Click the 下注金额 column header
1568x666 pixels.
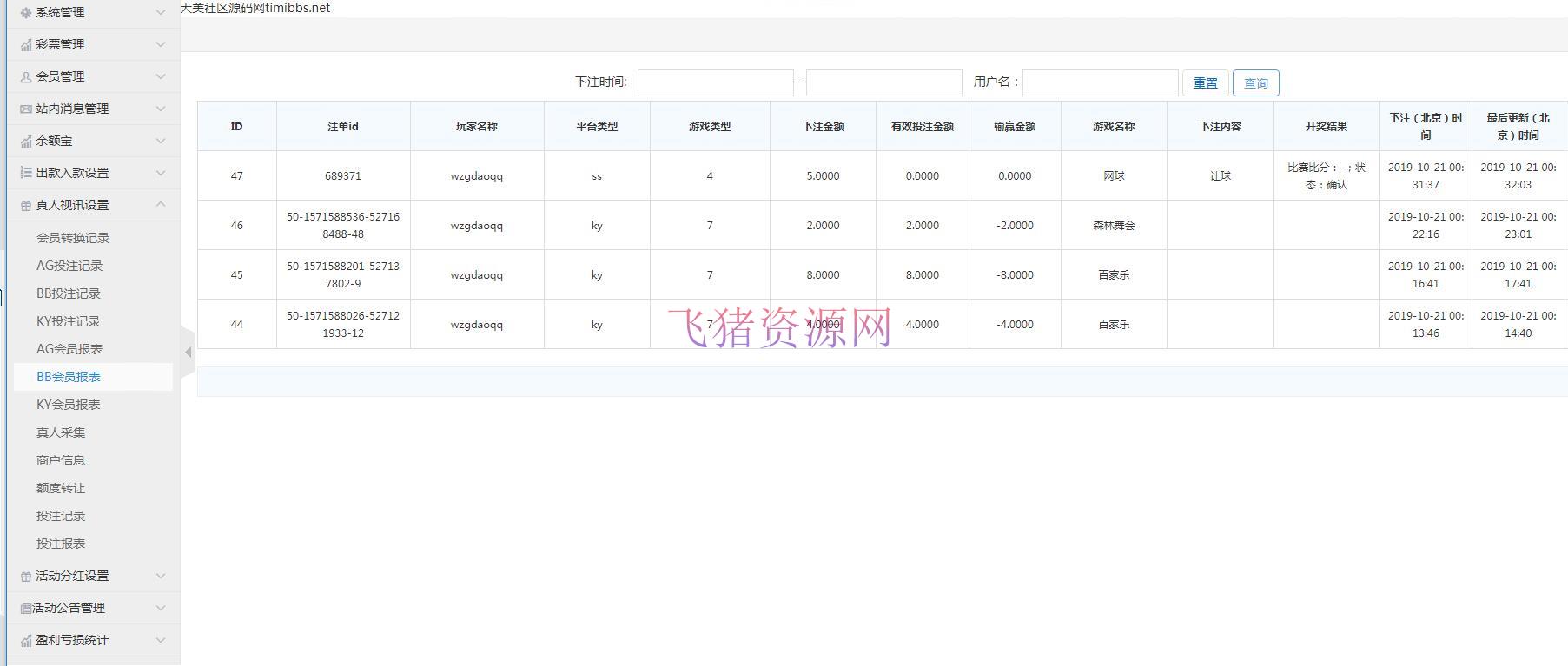tap(823, 126)
